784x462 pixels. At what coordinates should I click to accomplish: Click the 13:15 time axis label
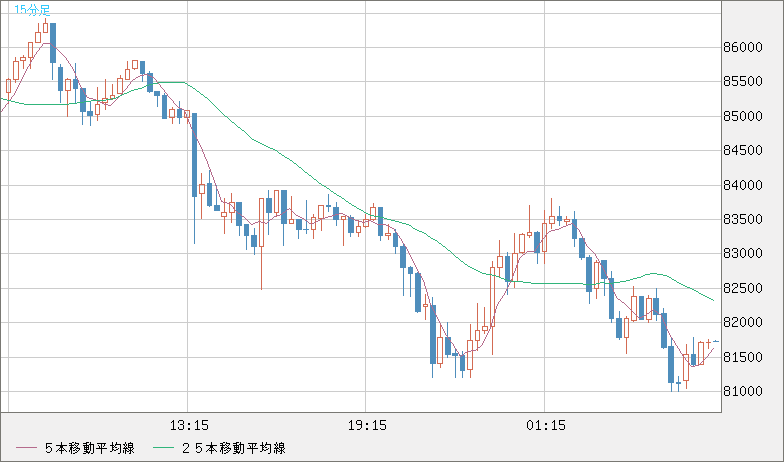[x=189, y=426]
